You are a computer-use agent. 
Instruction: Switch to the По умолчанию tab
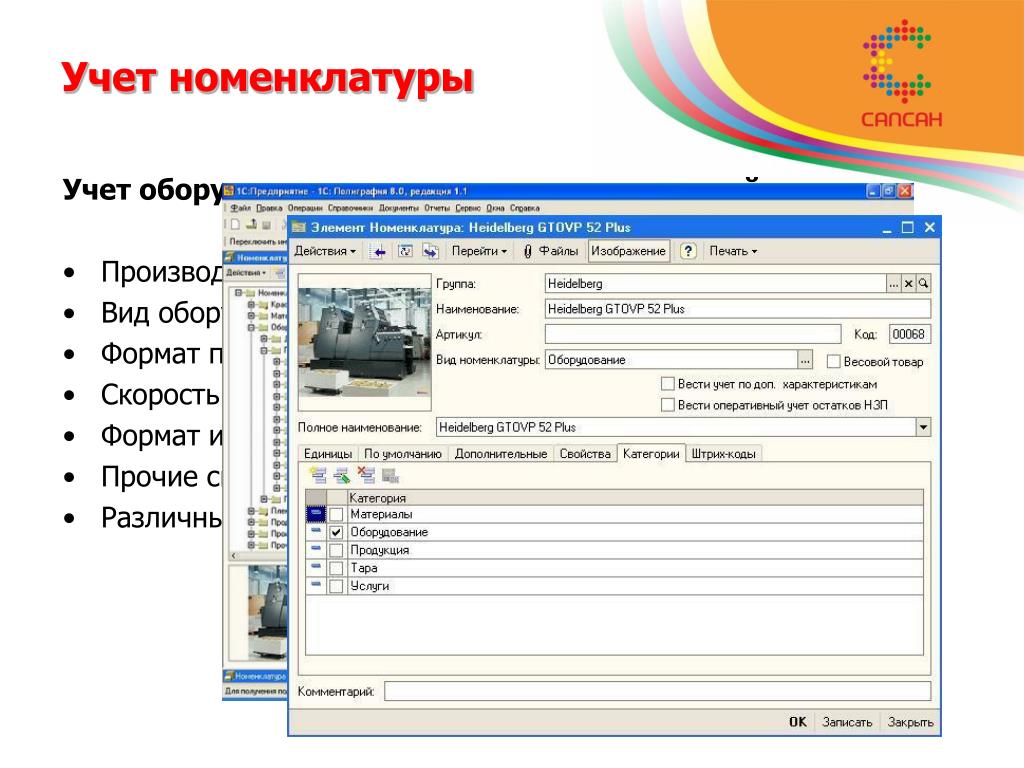tap(403, 454)
